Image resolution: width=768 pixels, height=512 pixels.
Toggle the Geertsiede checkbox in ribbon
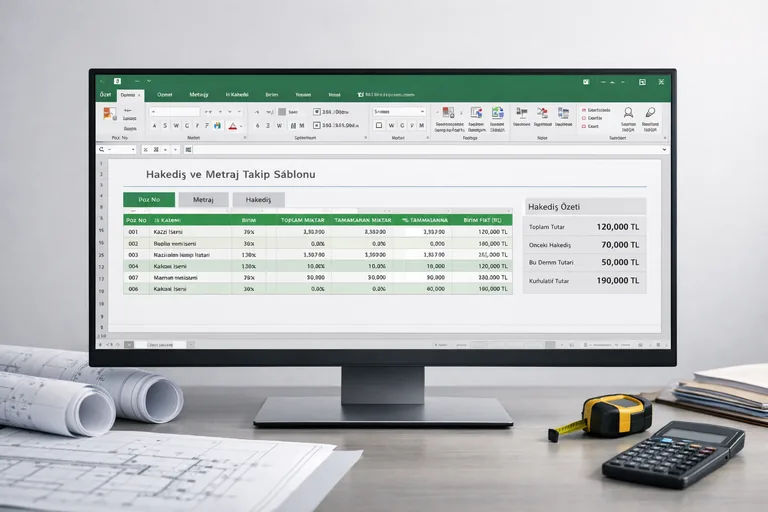tap(584, 110)
